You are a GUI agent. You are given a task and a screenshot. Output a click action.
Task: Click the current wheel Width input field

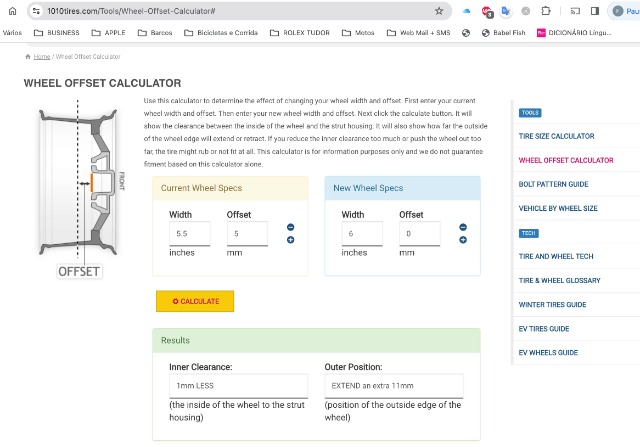coord(189,233)
